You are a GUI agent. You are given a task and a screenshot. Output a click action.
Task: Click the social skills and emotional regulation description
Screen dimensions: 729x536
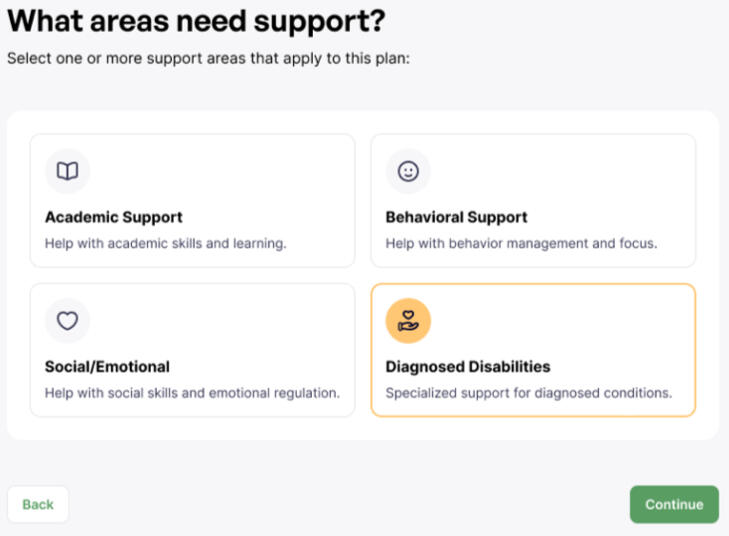(x=192, y=393)
